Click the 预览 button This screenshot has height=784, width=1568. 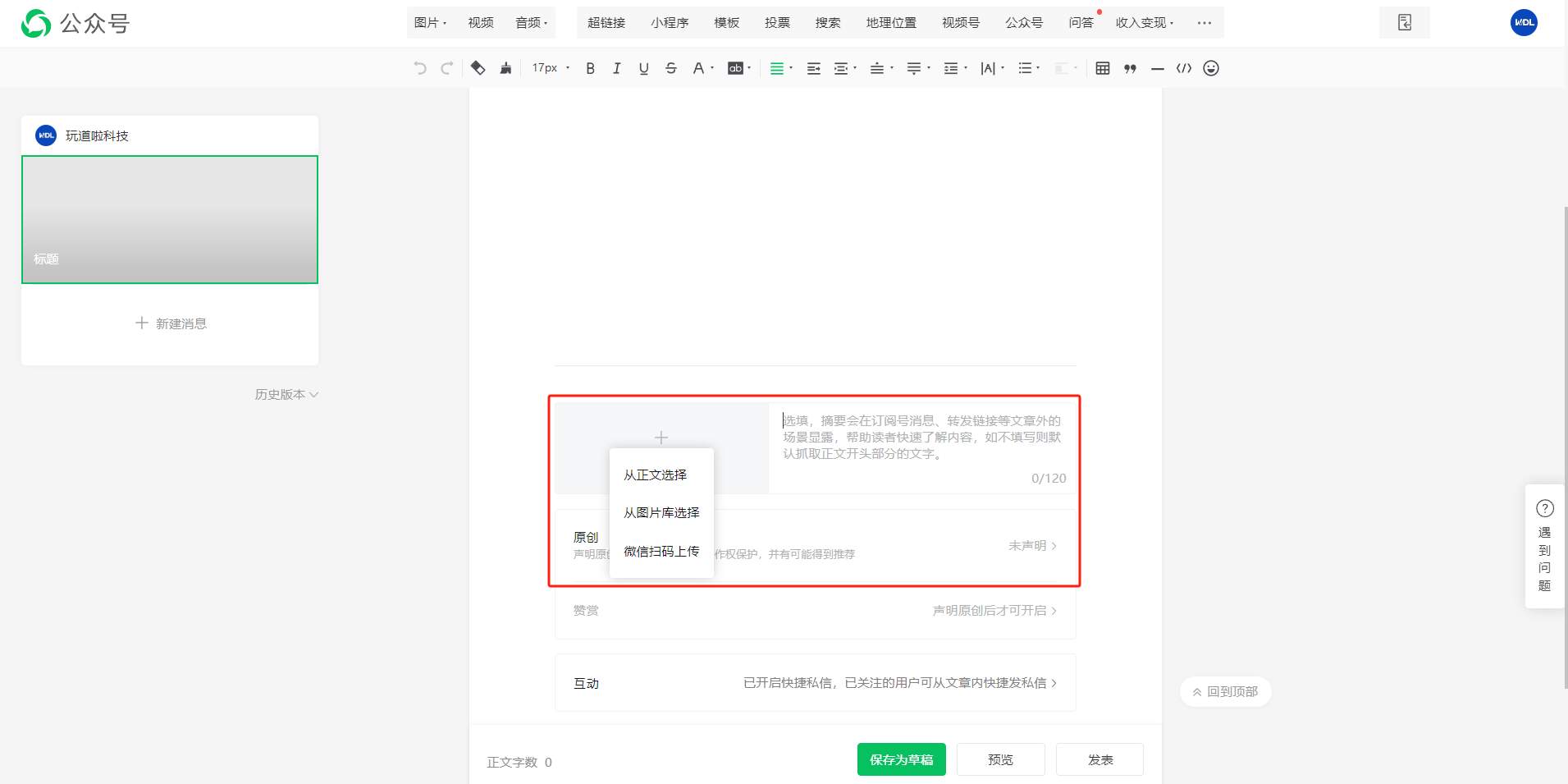(1000, 759)
